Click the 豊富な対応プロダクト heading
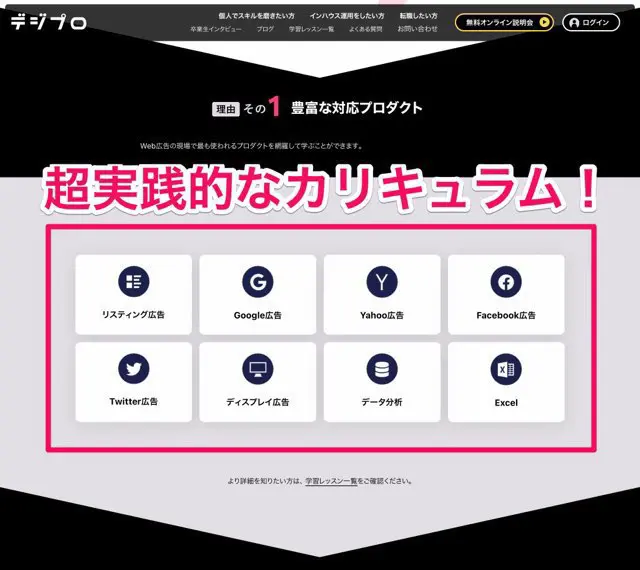The width and height of the screenshot is (640, 570). pyautogui.click(x=356, y=108)
